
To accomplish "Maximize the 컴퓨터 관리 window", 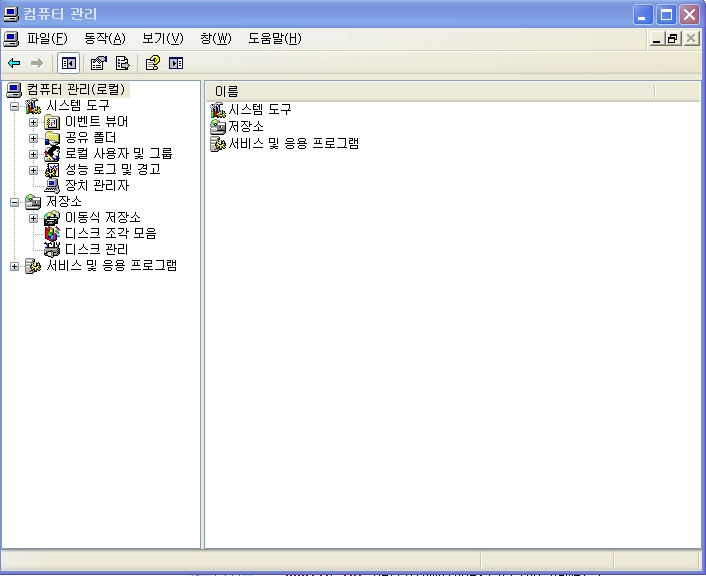I will 666,15.
